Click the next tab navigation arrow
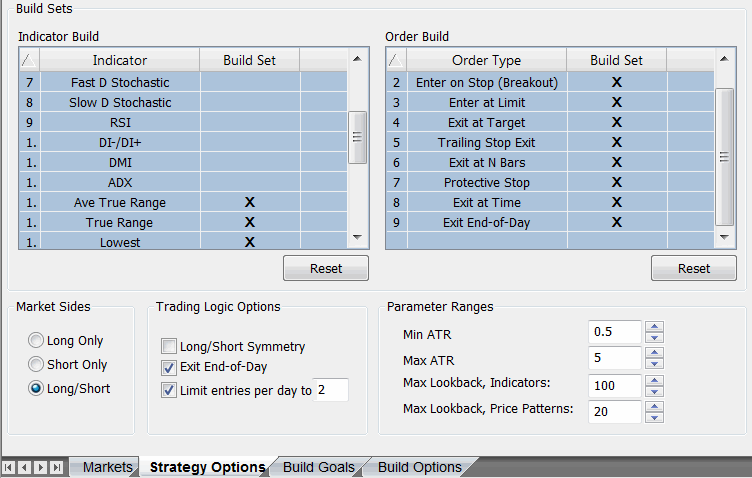This screenshot has width=752, height=478. click(40, 467)
